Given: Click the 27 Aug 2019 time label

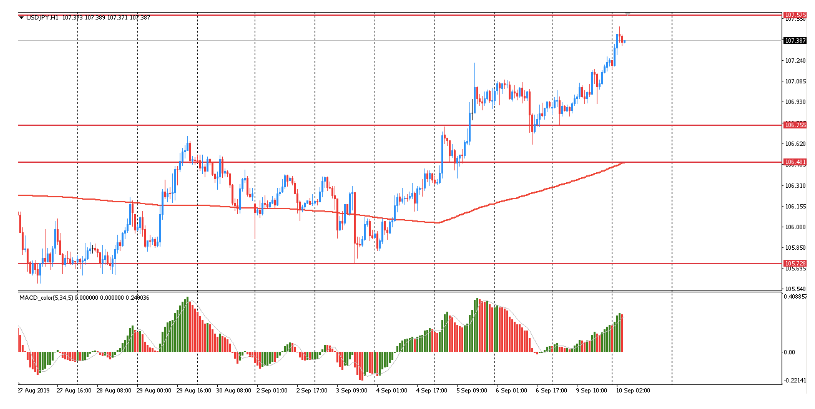Looking at the screenshot, I should pyautogui.click(x=33, y=390).
